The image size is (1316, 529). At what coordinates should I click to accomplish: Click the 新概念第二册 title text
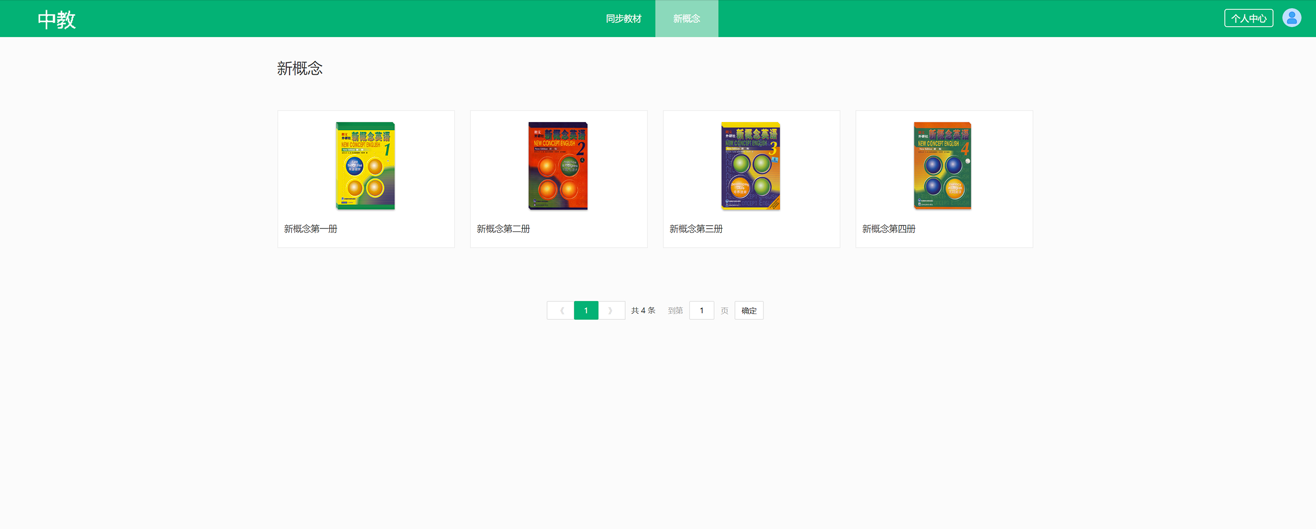tap(504, 229)
